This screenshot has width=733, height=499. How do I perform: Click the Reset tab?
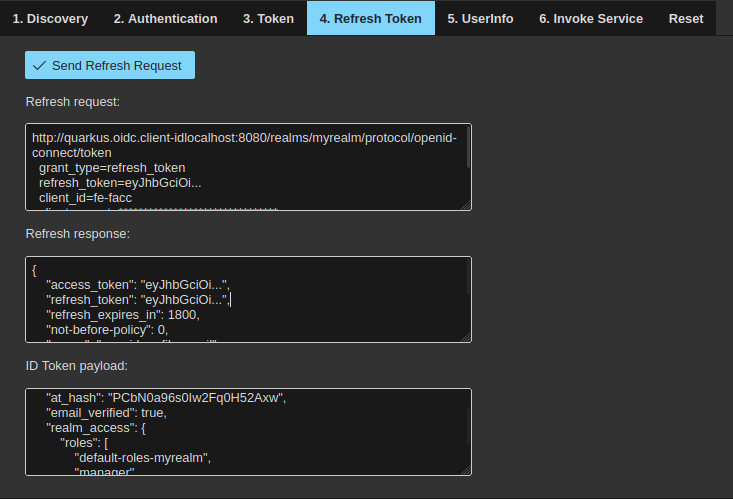tap(686, 18)
